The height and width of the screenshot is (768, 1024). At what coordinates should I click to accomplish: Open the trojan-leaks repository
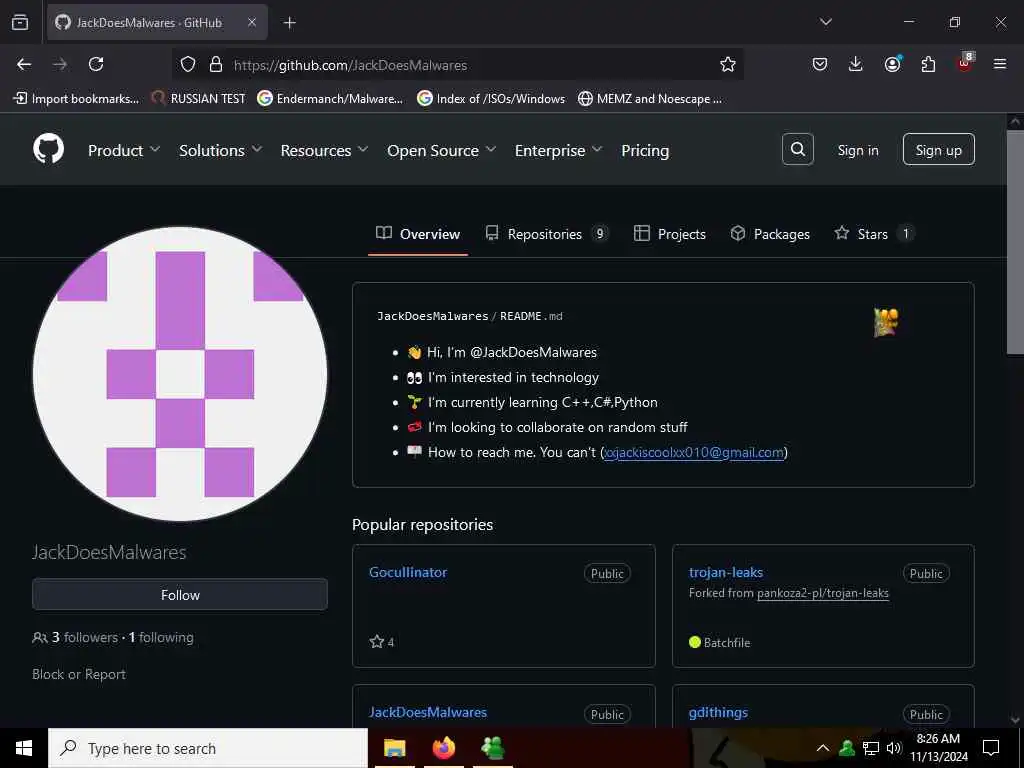click(x=726, y=572)
